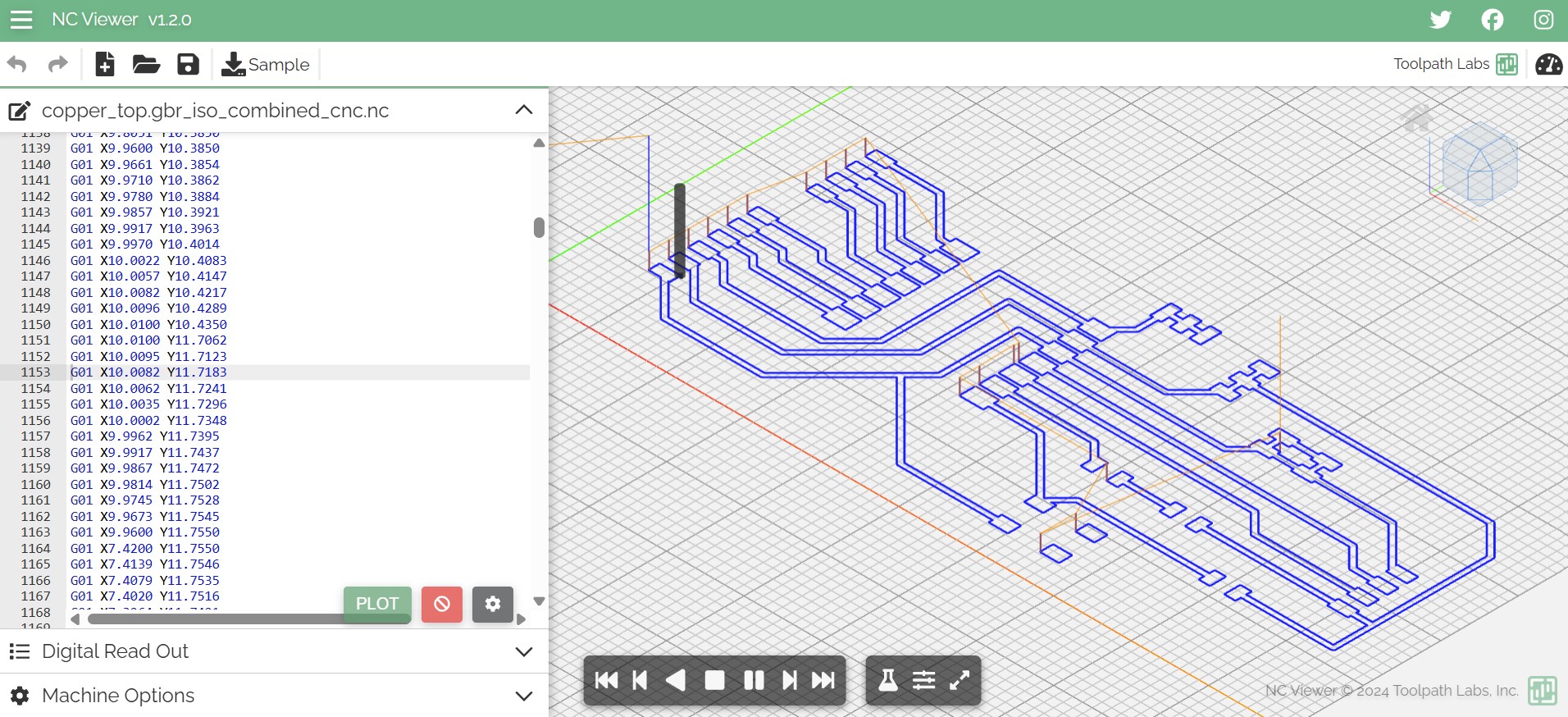Image resolution: width=1568 pixels, height=717 pixels.
Task: Play the simulation in reverse
Action: click(x=676, y=680)
